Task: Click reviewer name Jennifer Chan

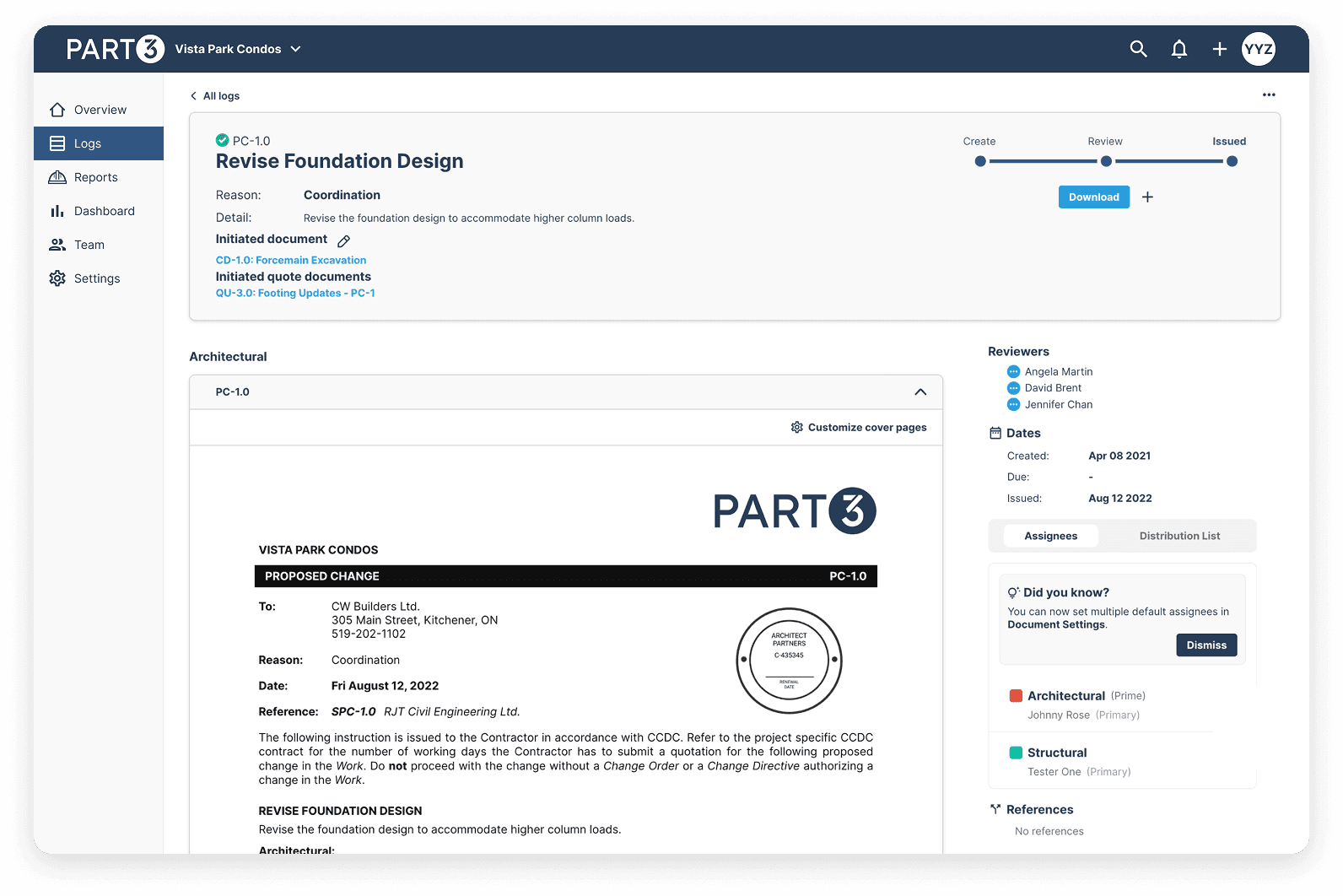Action: click(1058, 404)
